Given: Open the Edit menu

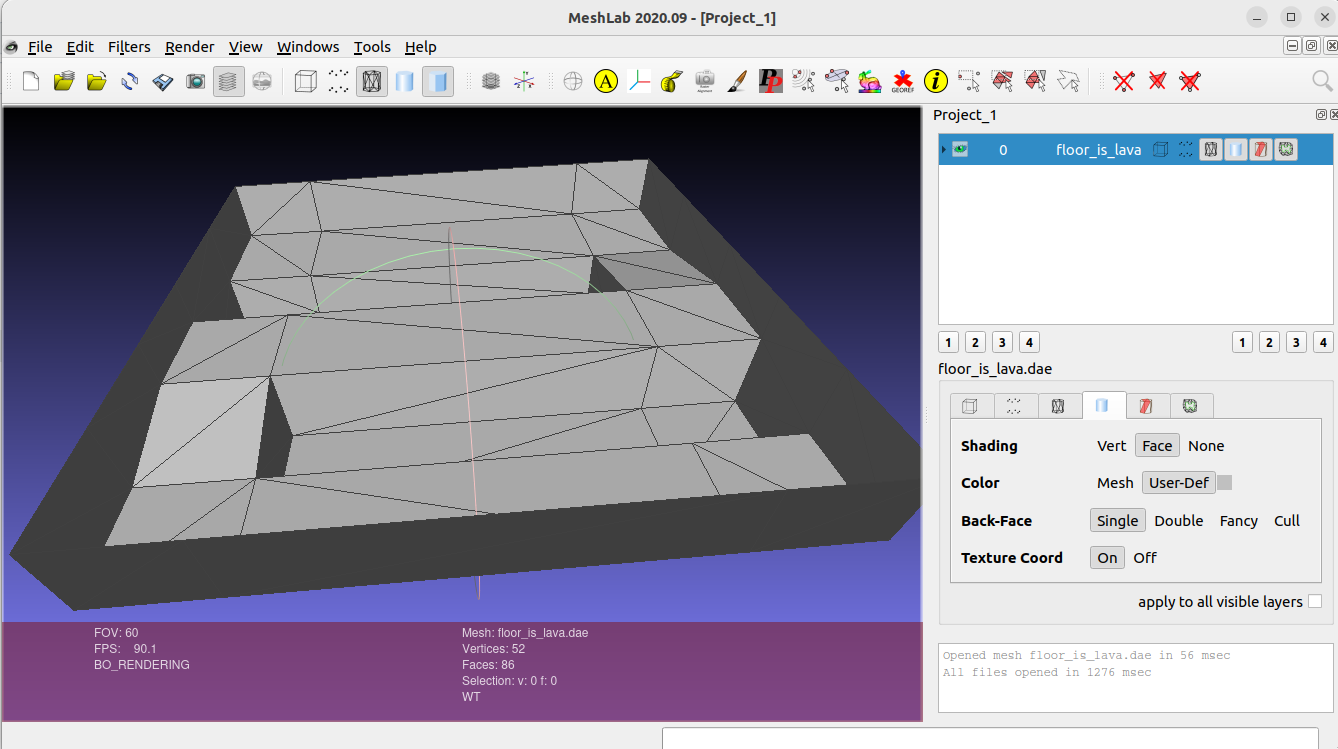Looking at the screenshot, I should click(80, 47).
